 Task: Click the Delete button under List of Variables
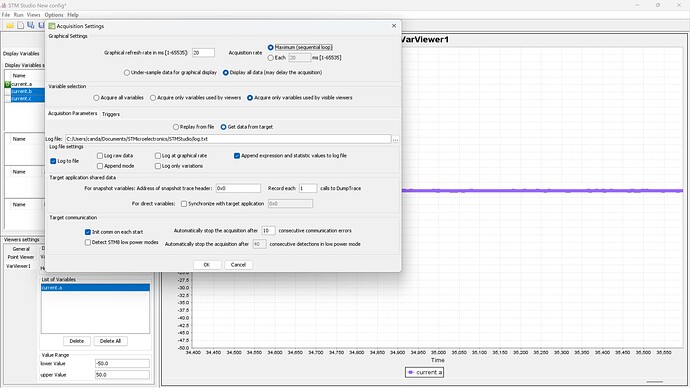coord(77,341)
